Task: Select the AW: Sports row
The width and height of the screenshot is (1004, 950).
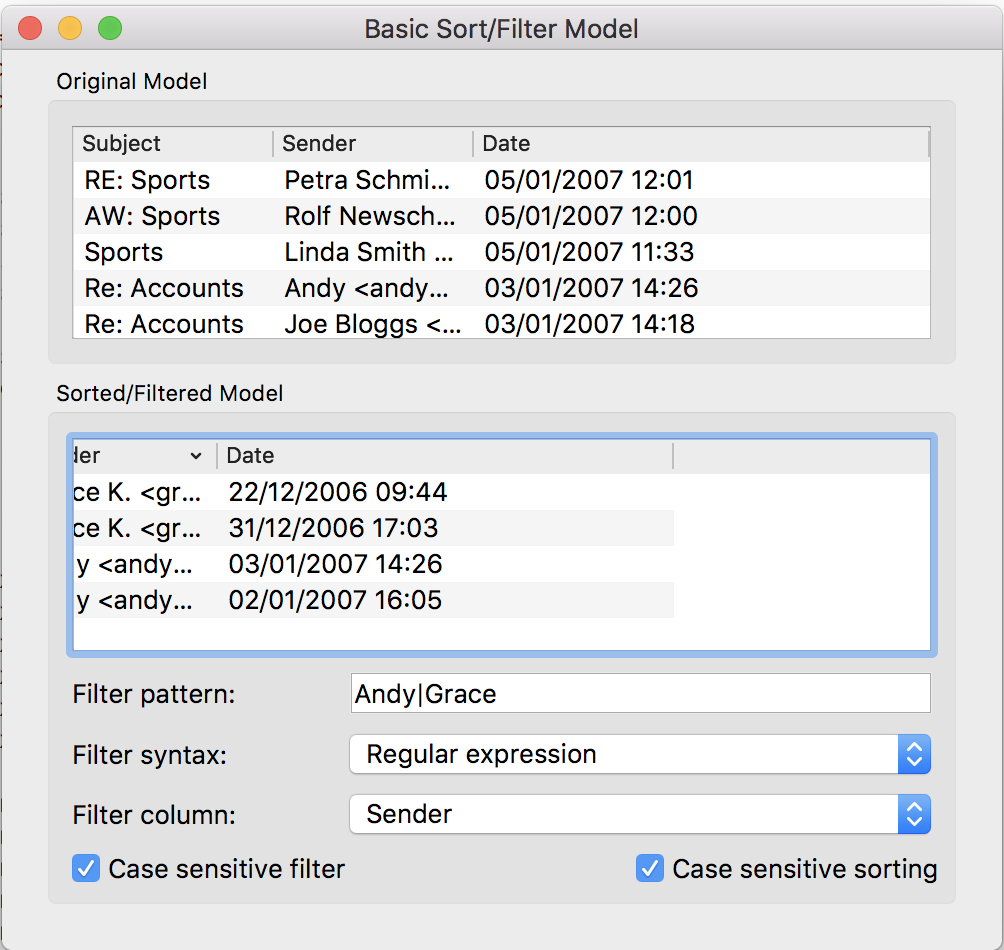Action: [152, 216]
